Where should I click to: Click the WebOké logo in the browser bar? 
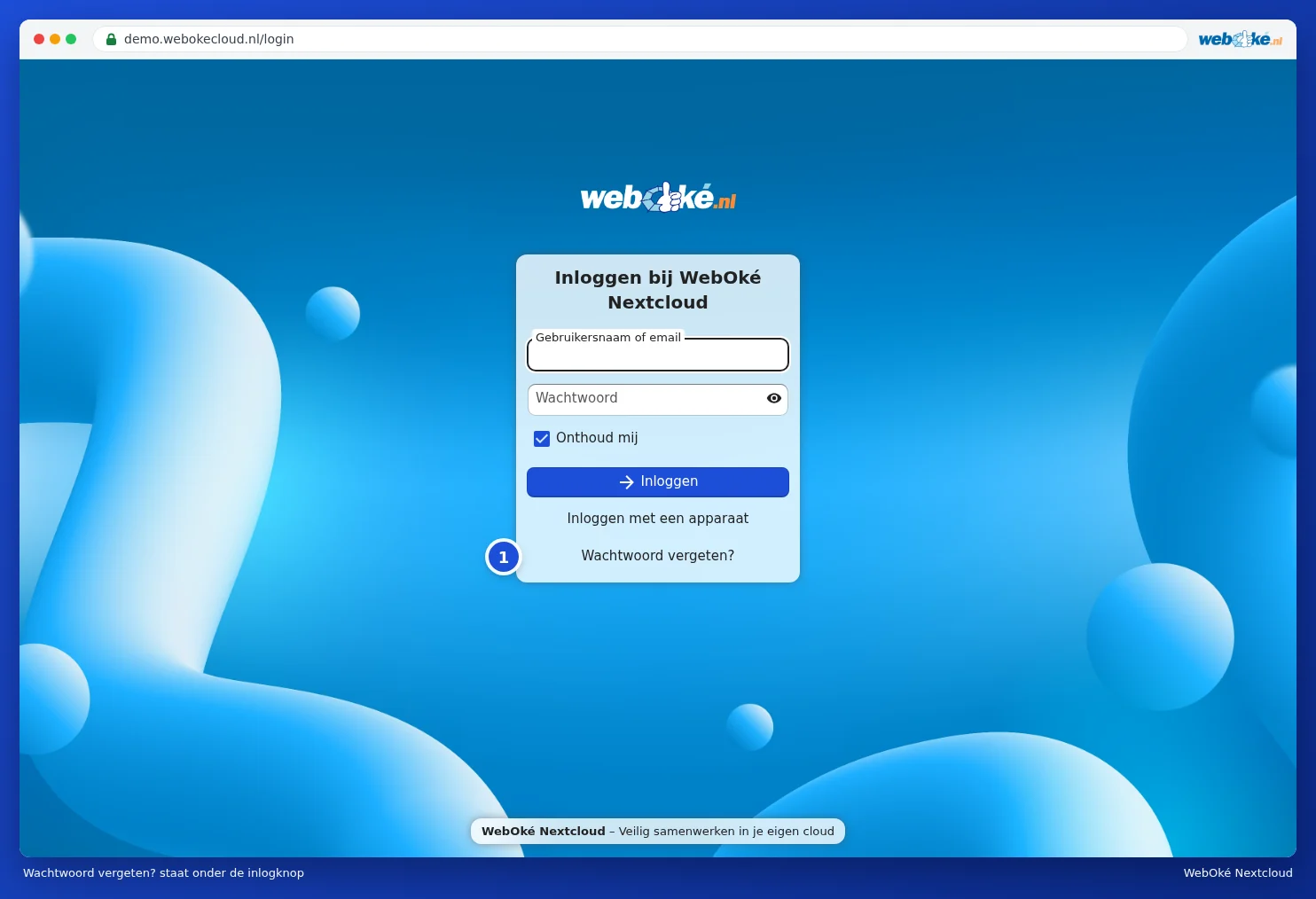pos(1240,39)
